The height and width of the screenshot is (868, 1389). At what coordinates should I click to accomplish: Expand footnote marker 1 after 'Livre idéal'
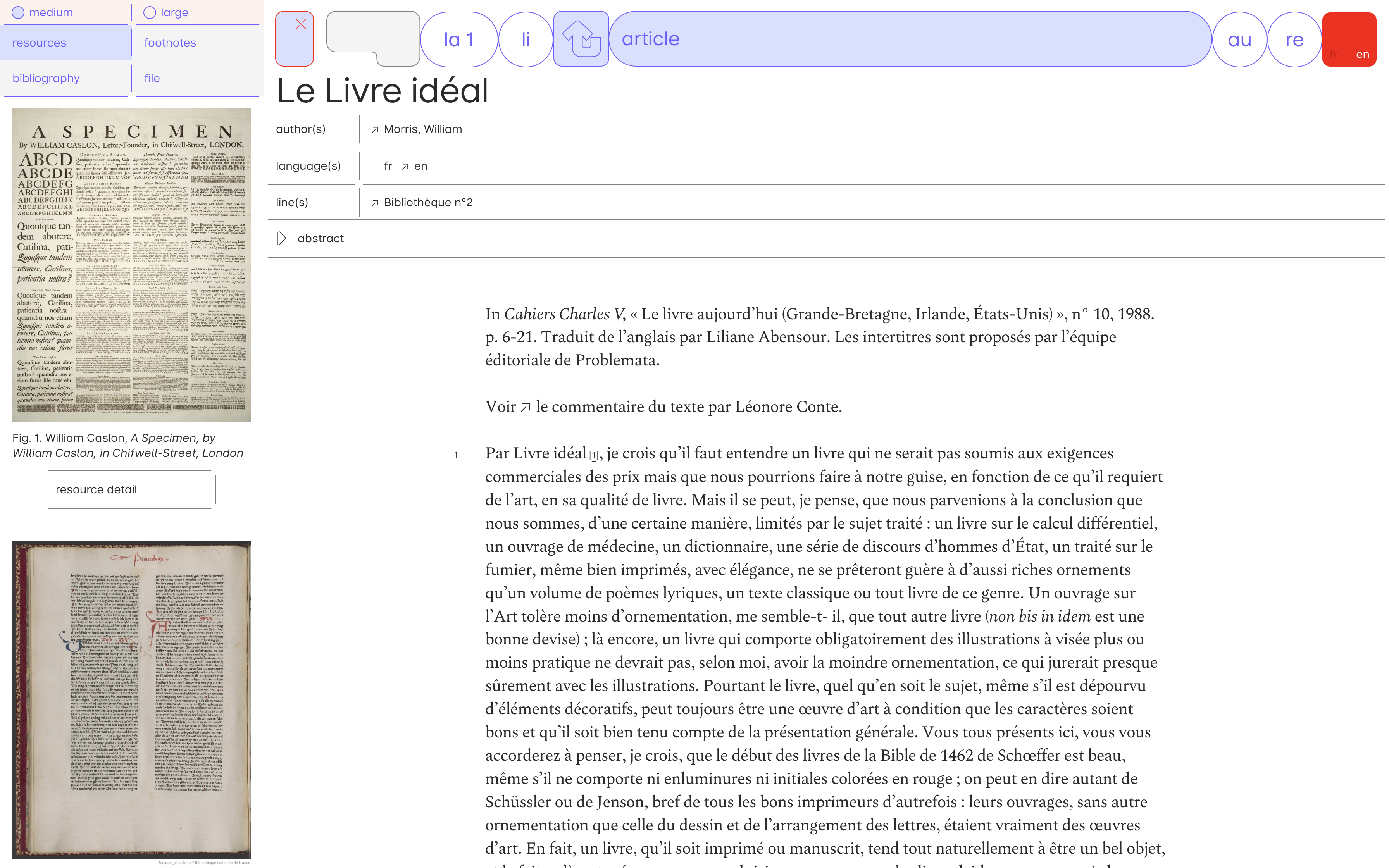(x=594, y=455)
